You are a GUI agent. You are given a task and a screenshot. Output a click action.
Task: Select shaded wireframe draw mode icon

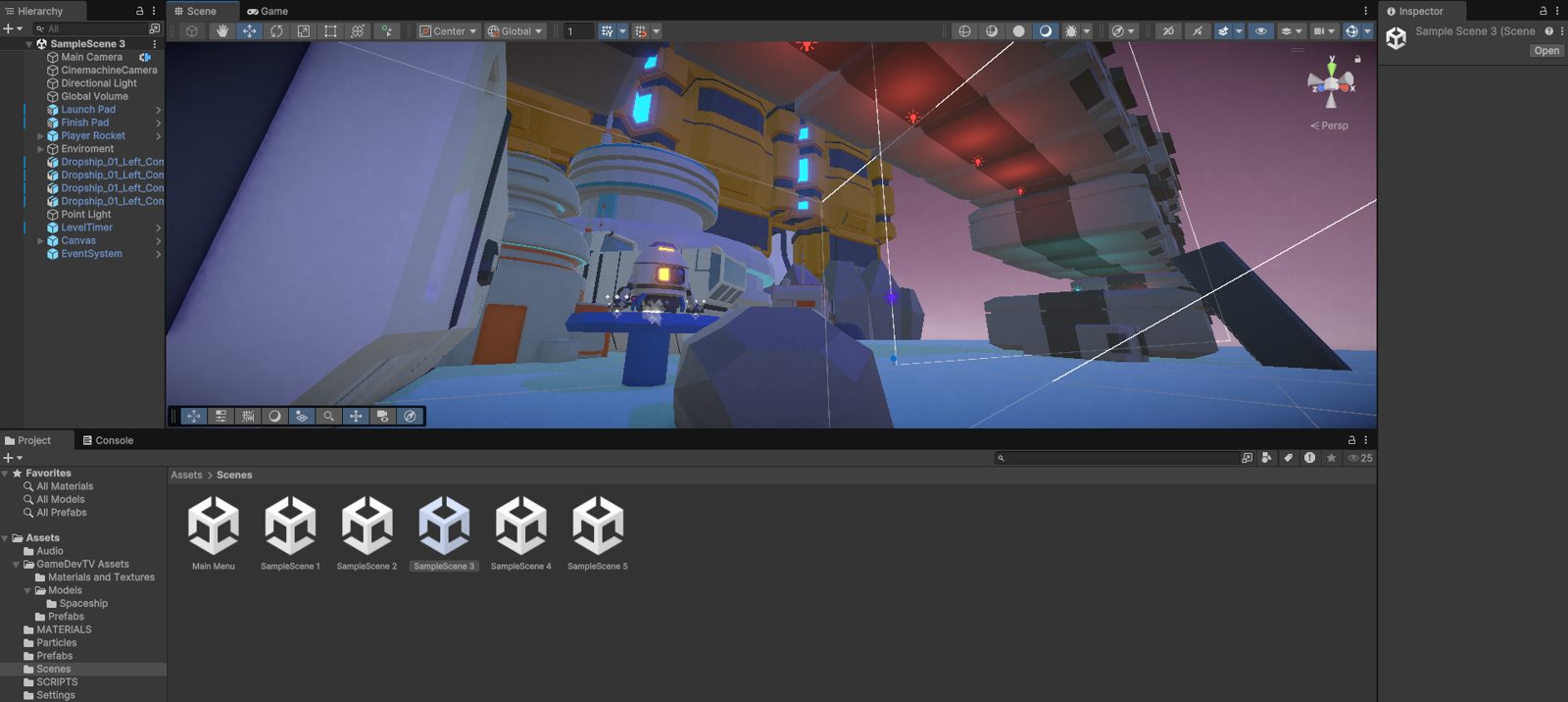pyautogui.click(x=992, y=31)
